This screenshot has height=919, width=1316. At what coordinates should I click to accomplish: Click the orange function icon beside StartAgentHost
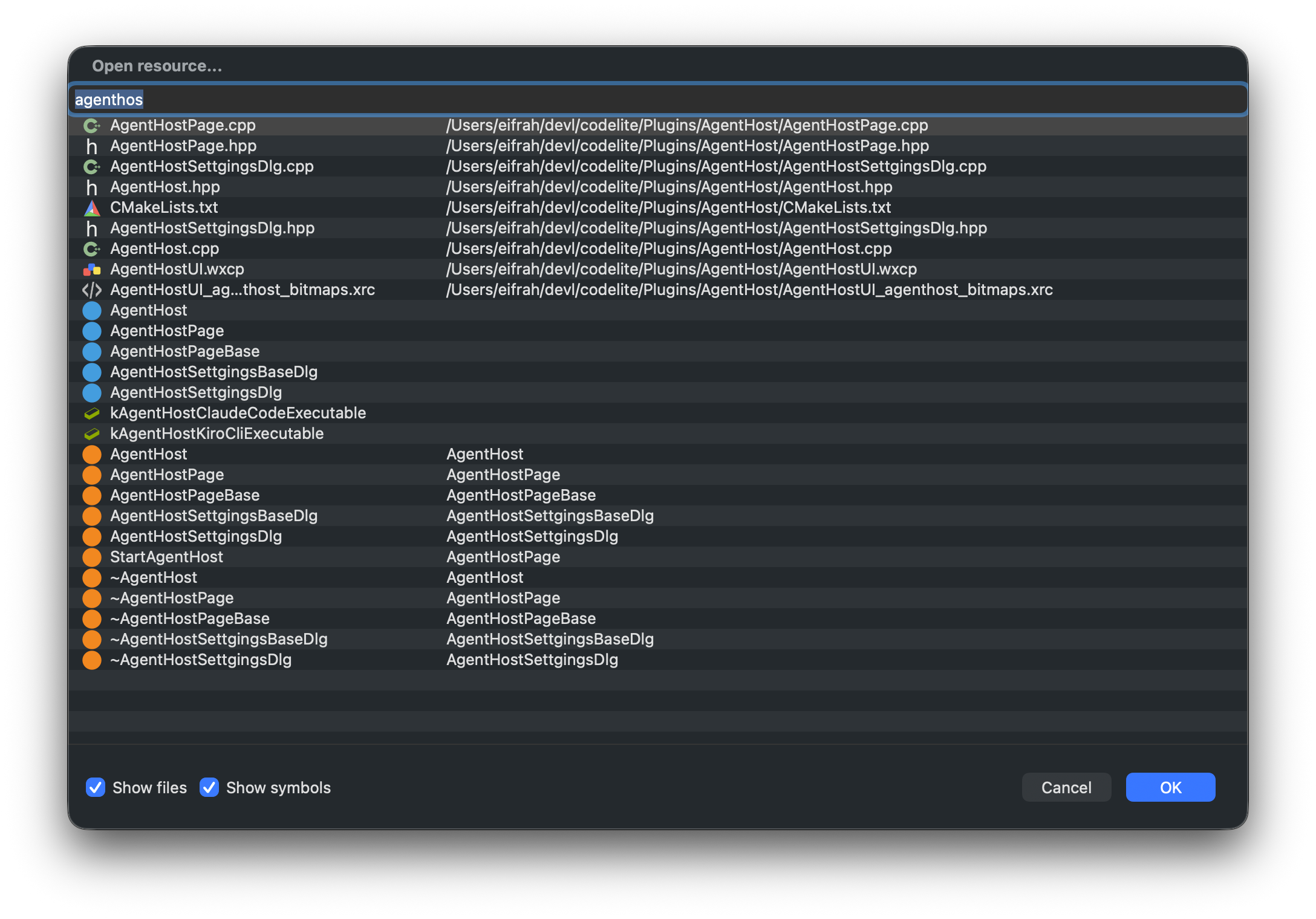(92, 557)
